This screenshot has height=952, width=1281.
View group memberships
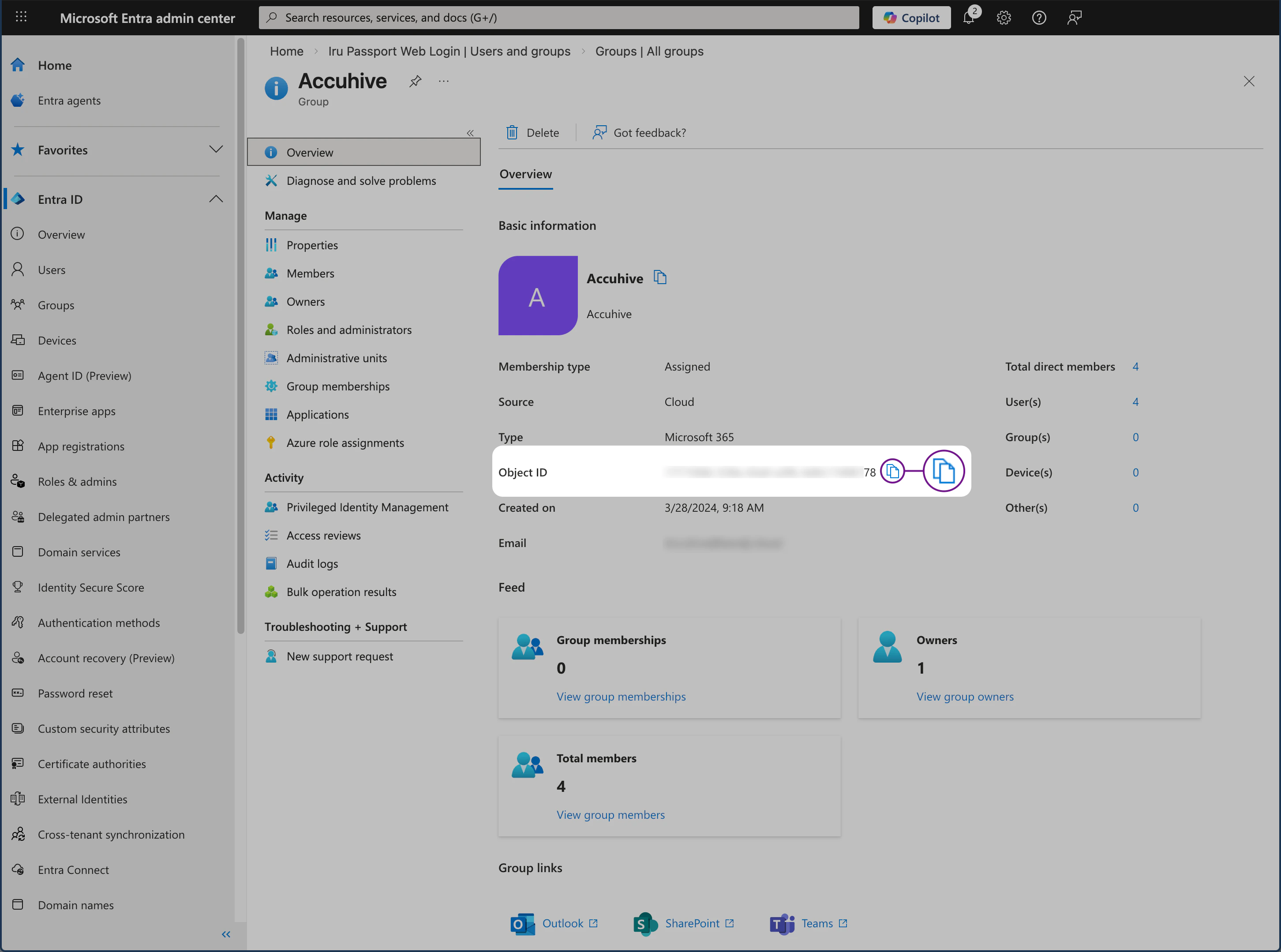[621, 696]
